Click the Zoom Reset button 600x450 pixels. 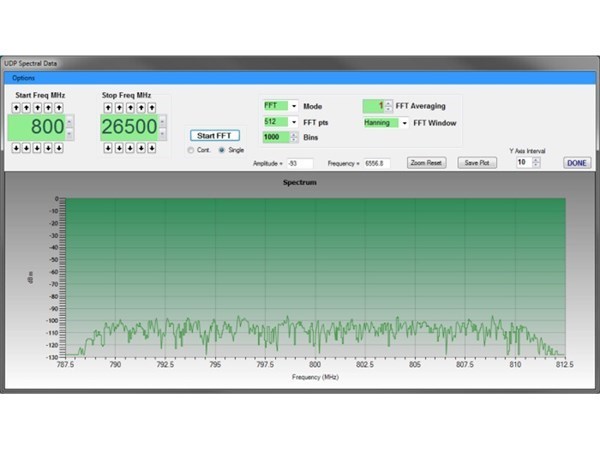[x=426, y=162]
